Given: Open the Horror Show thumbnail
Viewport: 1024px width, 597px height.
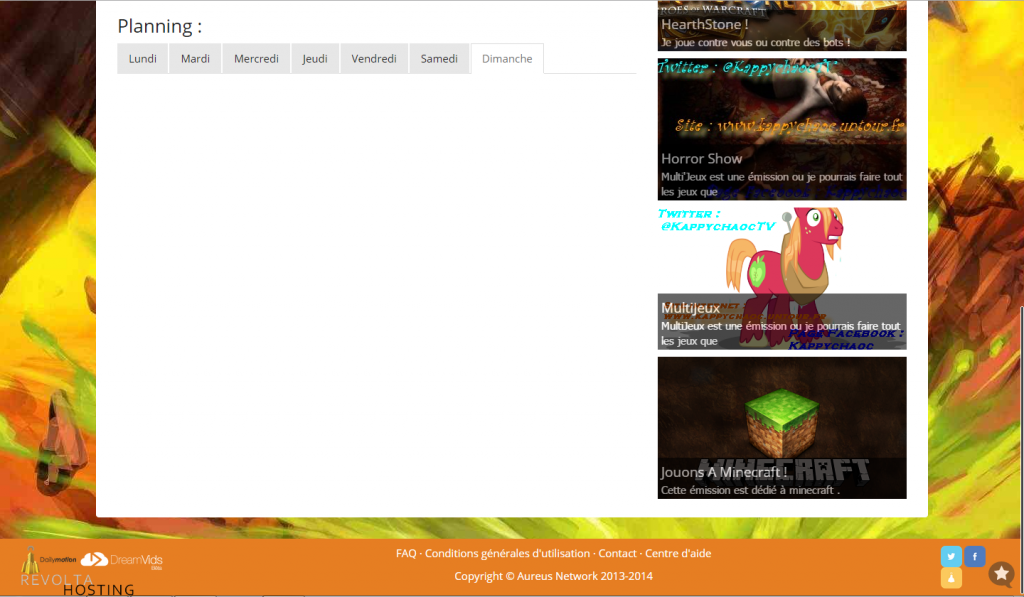Looking at the screenshot, I should pyautogui.click(x=781, y=129).
